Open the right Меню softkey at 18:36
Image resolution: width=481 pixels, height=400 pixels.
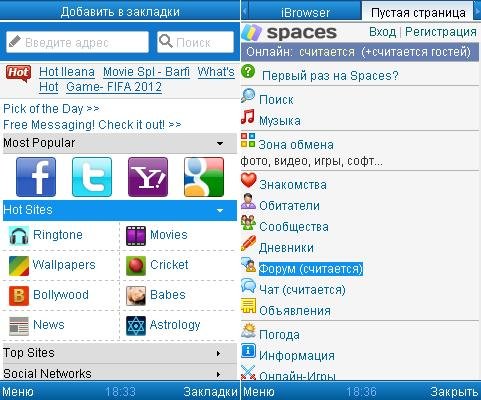[259, 391]
